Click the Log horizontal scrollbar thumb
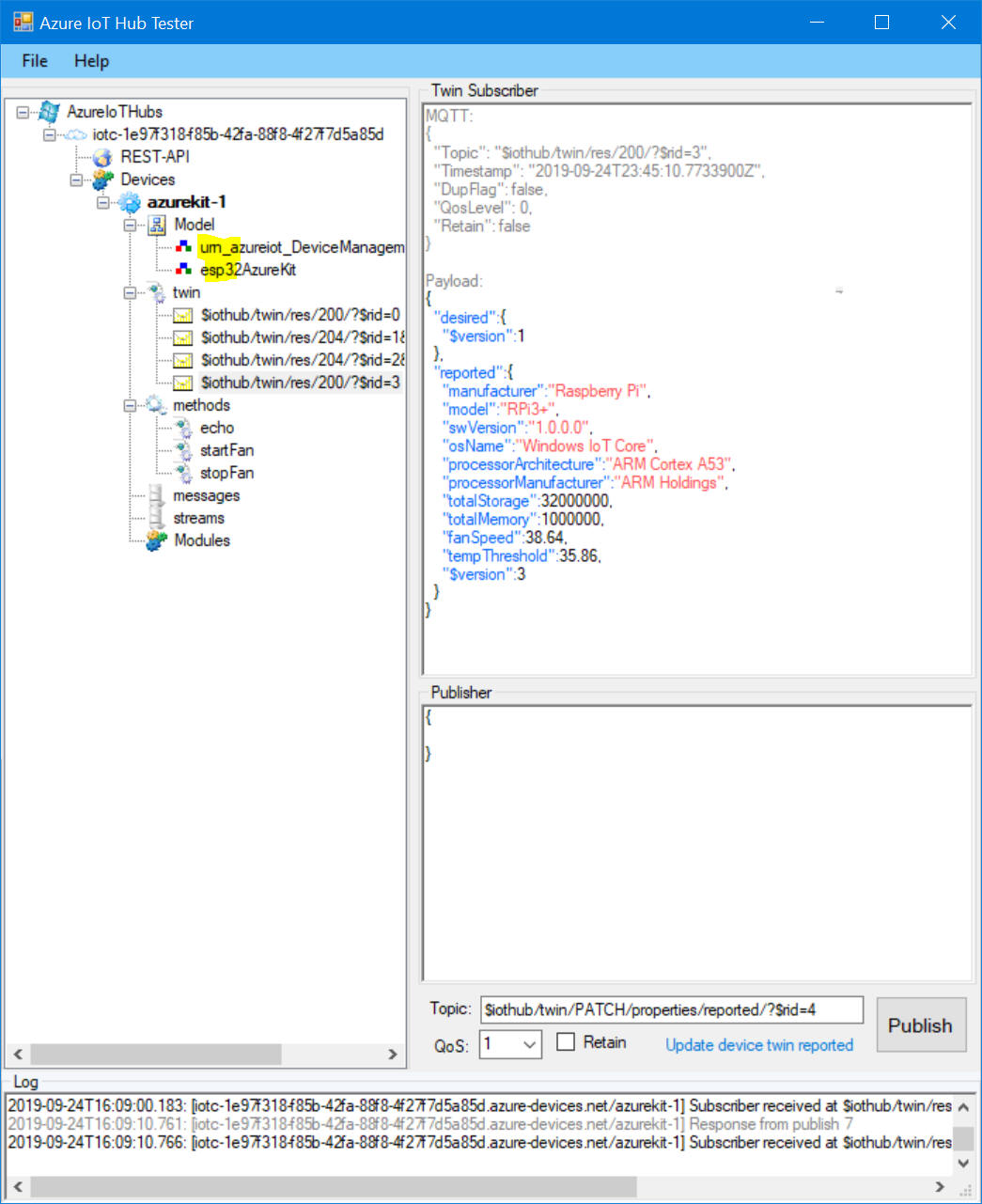Image resolution: width=982 pixels, height=1204 pixels. coord(334,1186)
